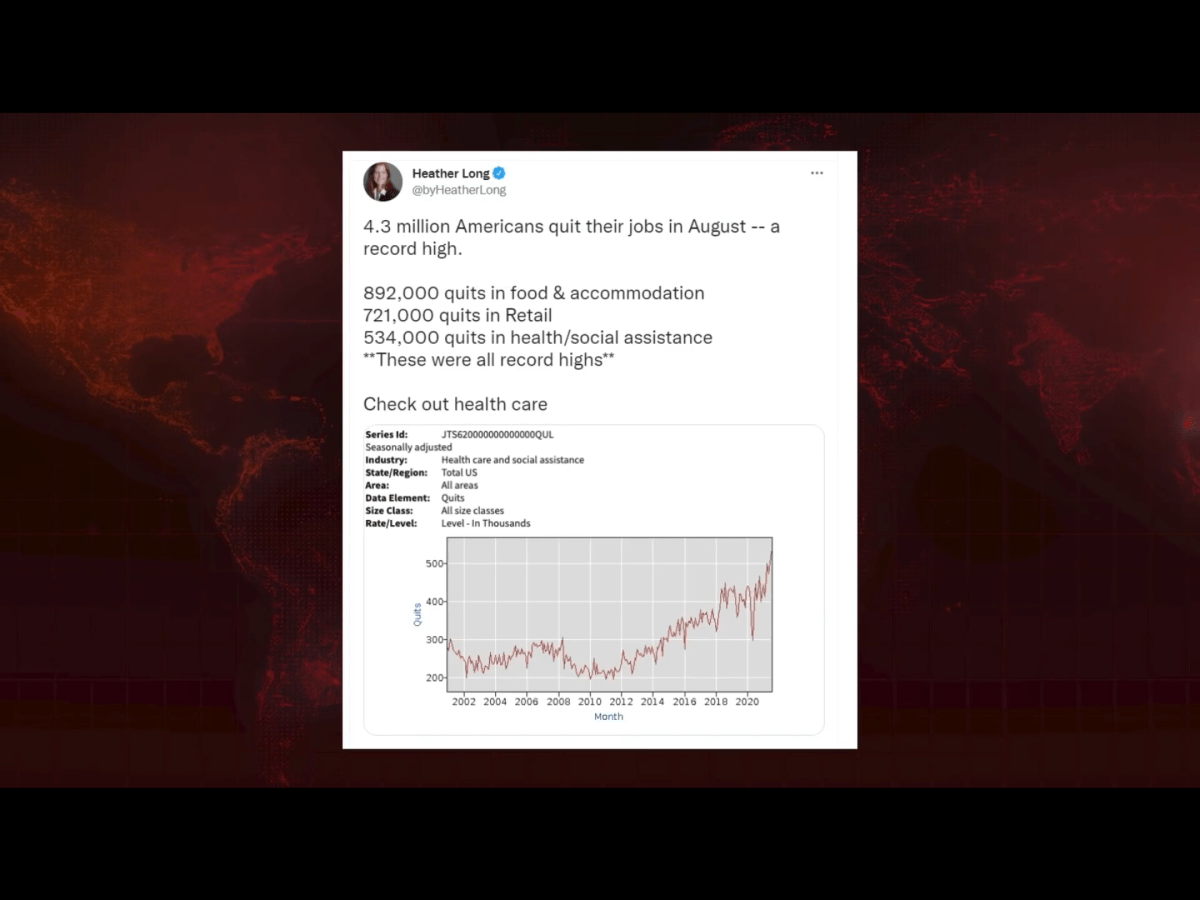
Task: Click the 'Level - In Thousands' text
Action: pos(485,523)
